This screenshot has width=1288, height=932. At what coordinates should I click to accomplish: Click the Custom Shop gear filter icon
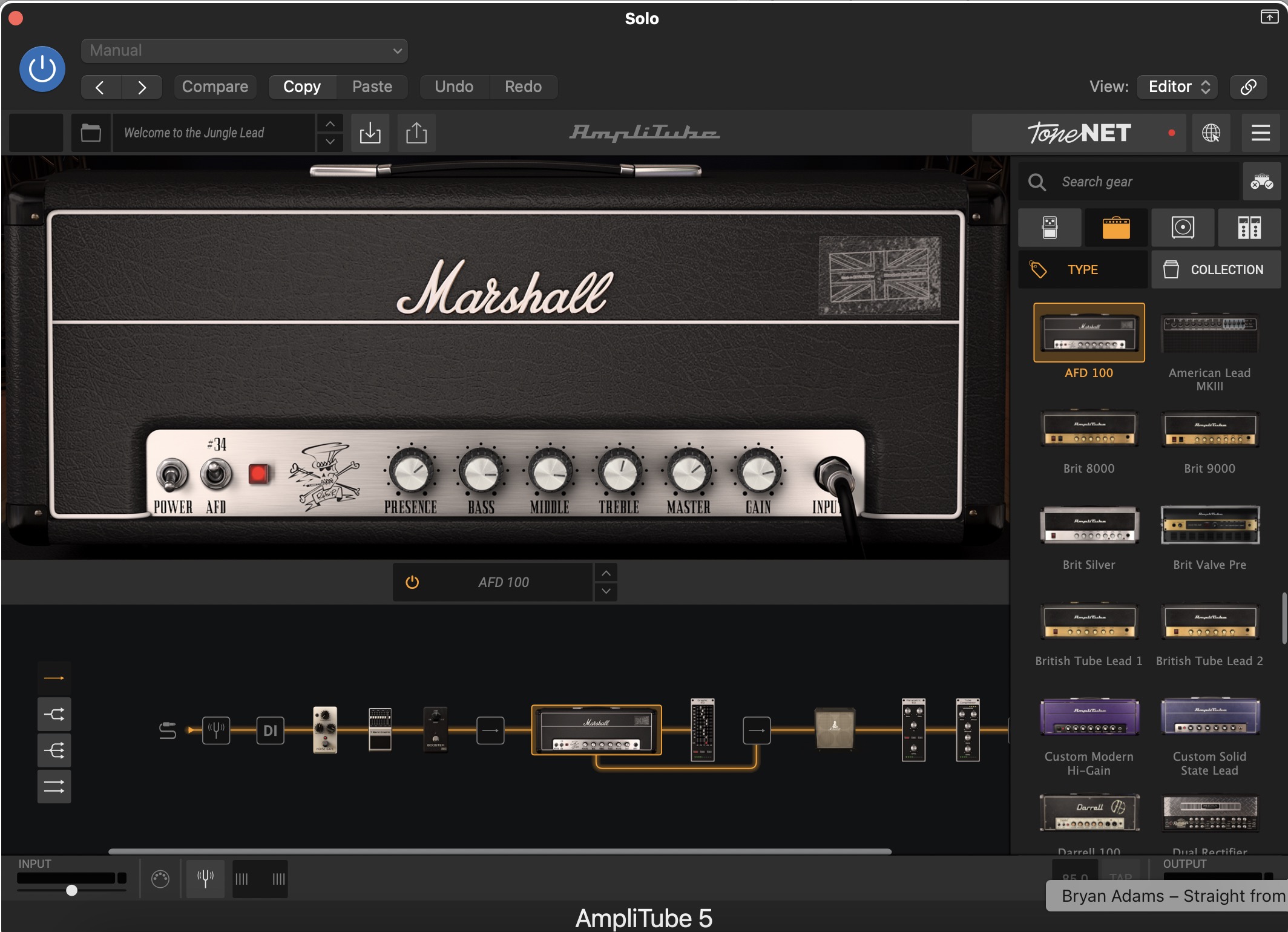pyautogui.click(x=1262, y=182)
